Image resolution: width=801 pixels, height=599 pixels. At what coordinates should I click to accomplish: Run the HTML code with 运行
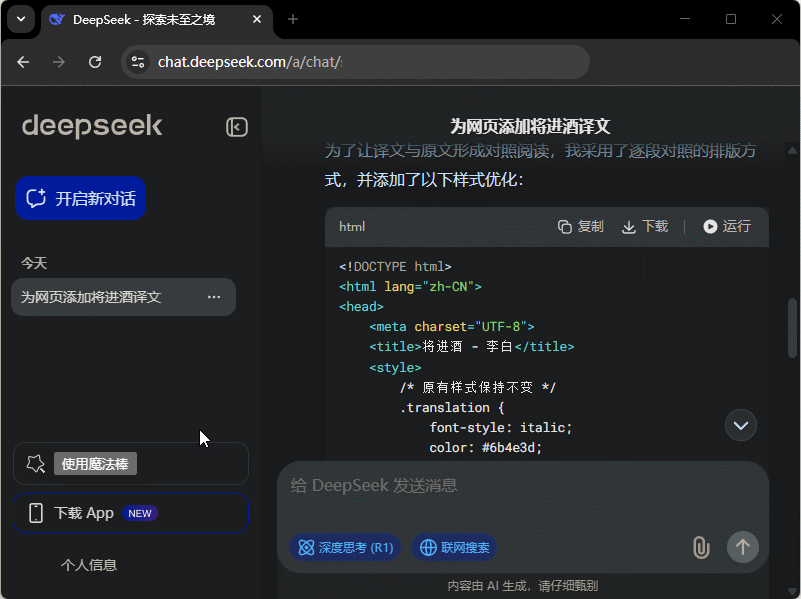coord(727,227)
